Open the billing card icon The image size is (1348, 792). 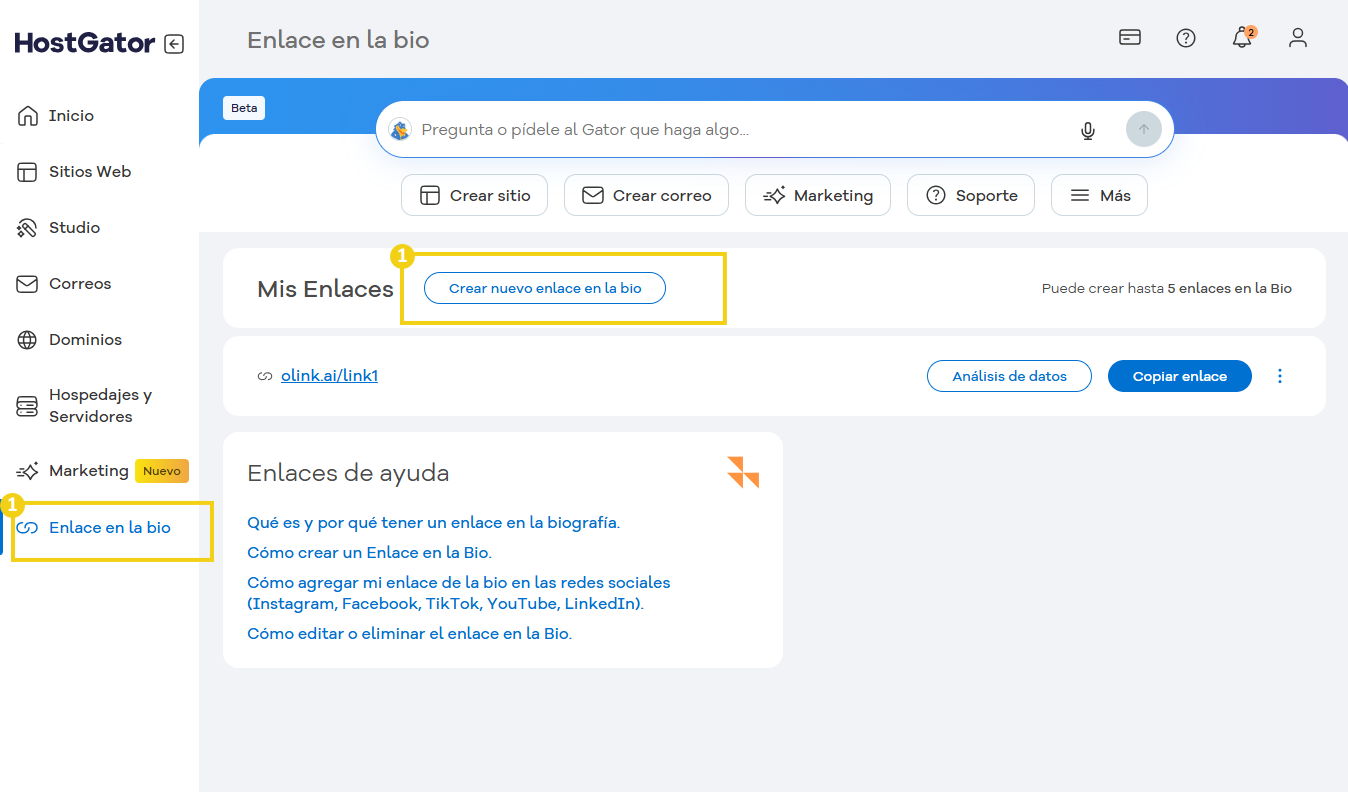point(1130,38)
